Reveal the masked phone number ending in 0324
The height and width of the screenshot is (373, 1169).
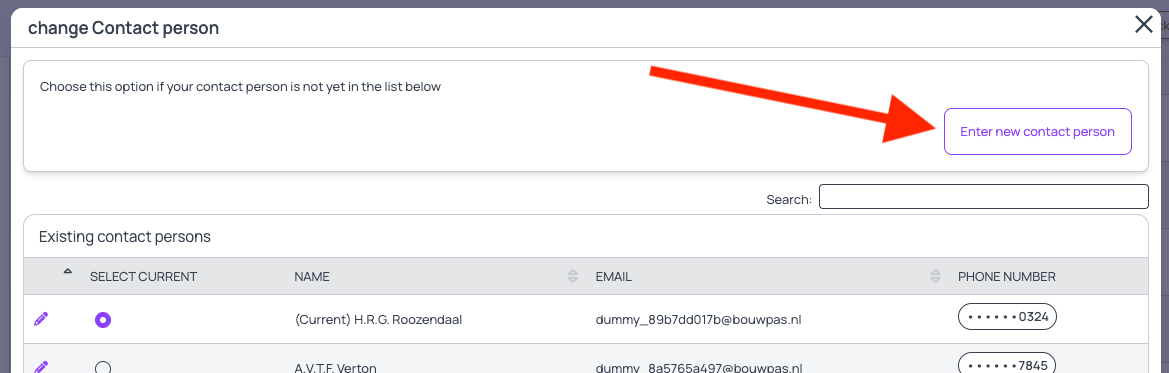point(1007,317)
